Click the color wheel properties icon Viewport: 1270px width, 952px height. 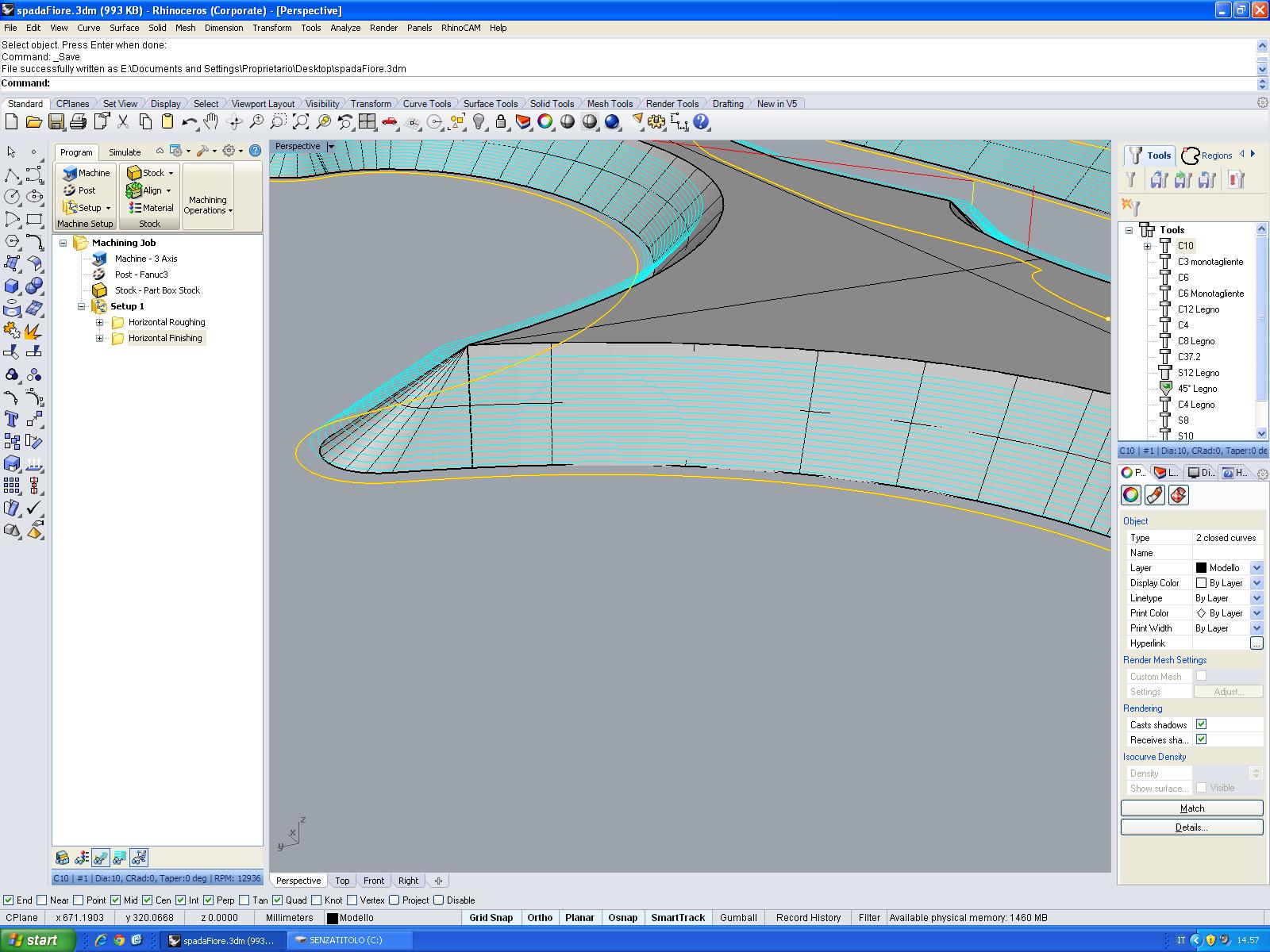545,121
